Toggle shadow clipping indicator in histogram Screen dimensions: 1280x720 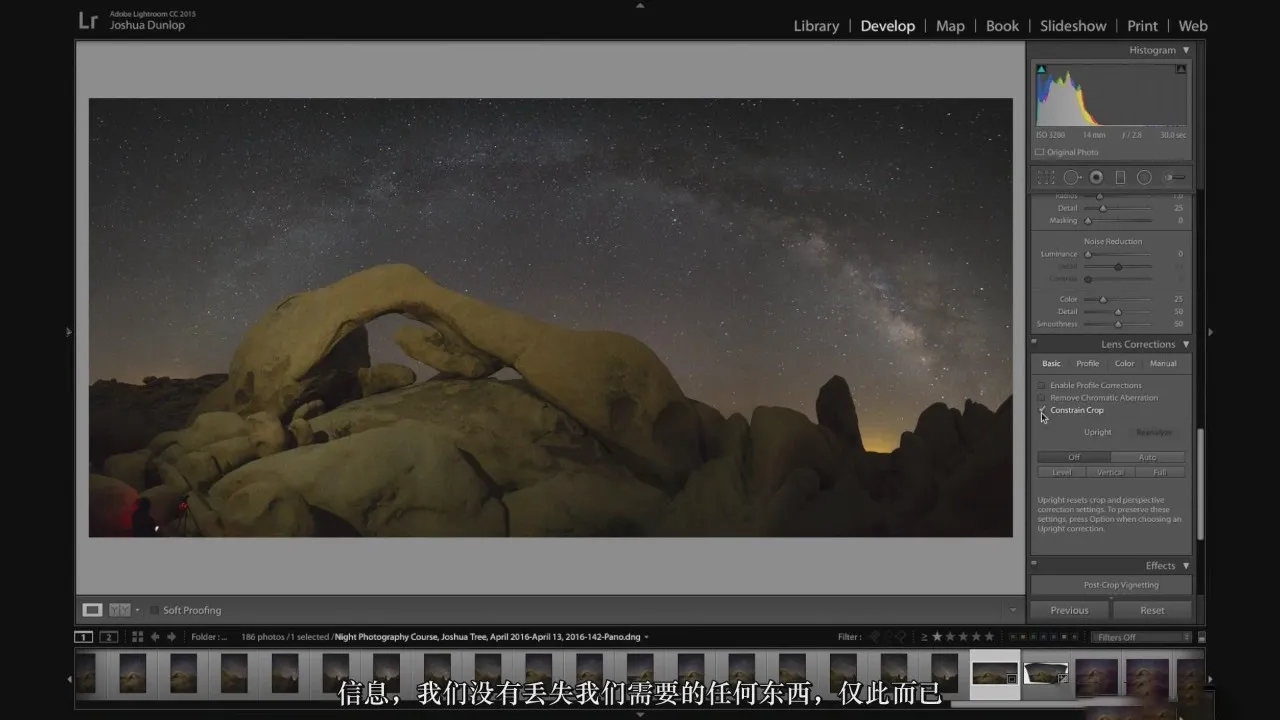coord(1041,70)
